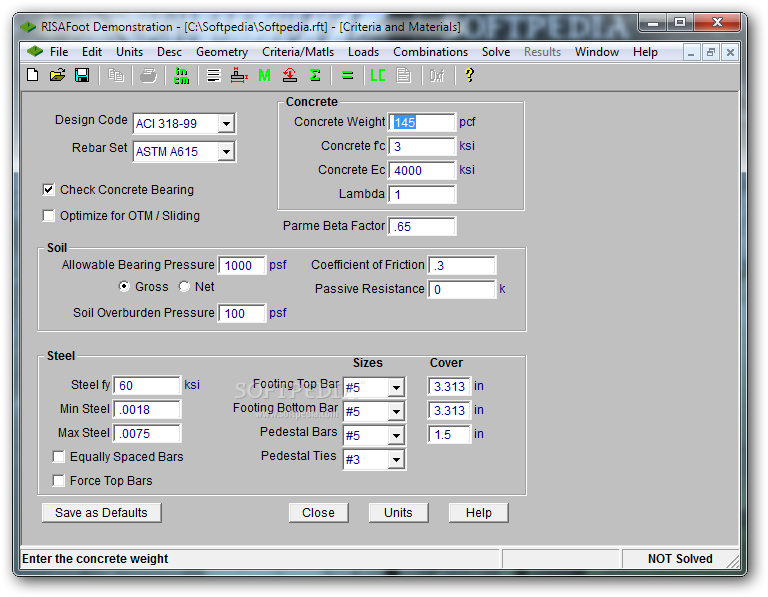This screenshot has height=597, width=768.
Task: Restore the inner Criteria and Materials document window
Action: coord(711,52)
